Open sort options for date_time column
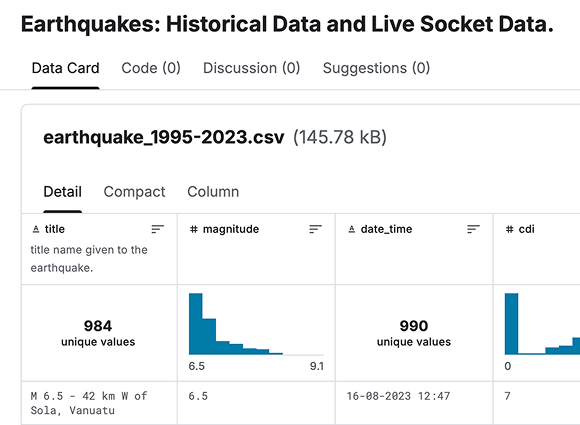 [473, 229]
